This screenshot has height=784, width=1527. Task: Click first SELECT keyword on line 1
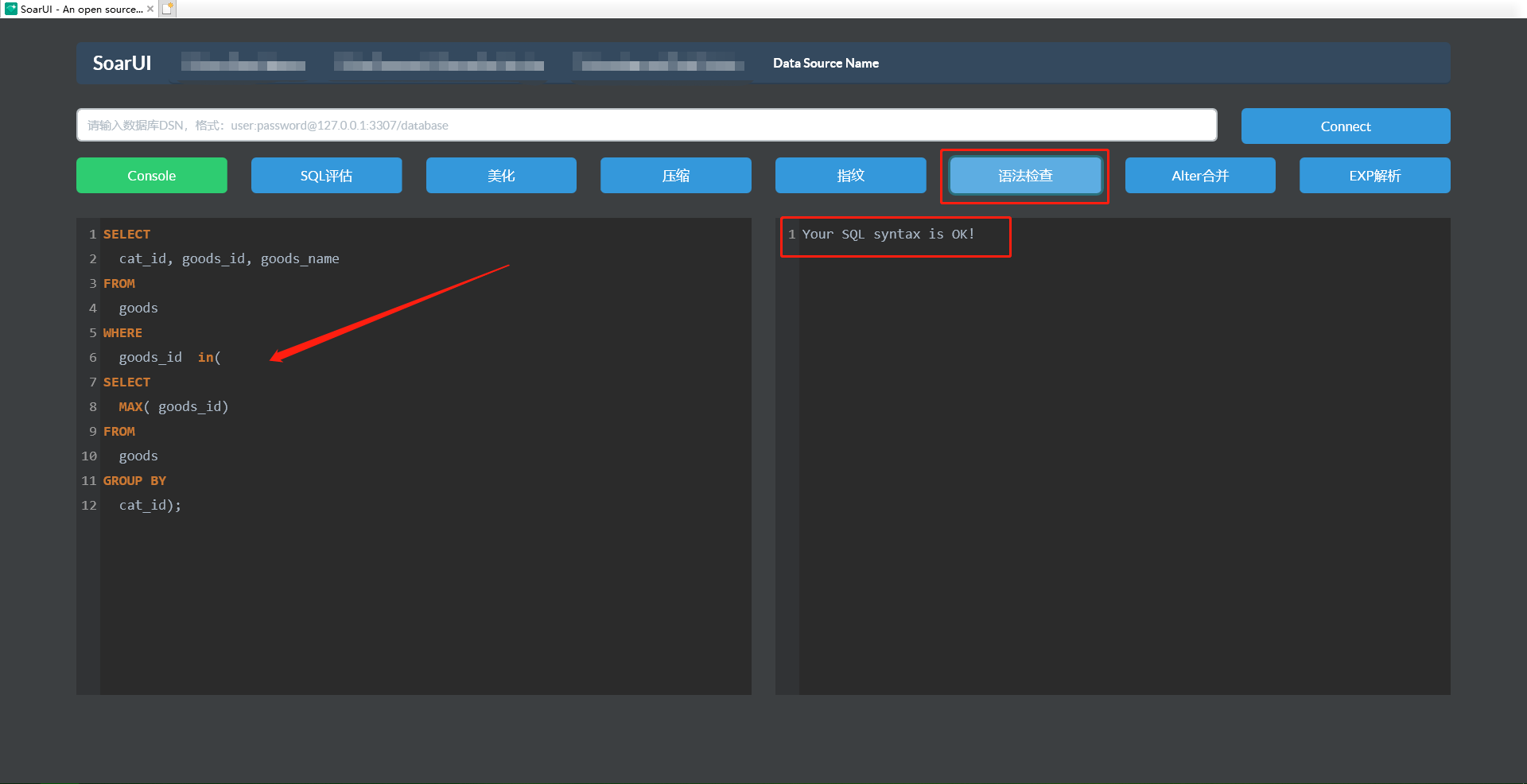[x=126, y=234]
